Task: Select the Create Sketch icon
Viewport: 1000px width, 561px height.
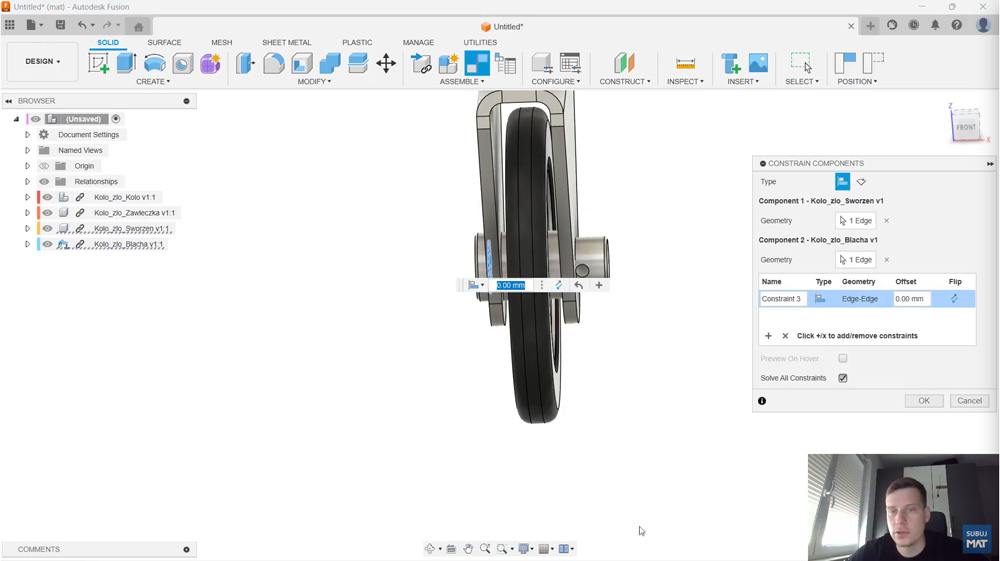Action: point(98,63)
